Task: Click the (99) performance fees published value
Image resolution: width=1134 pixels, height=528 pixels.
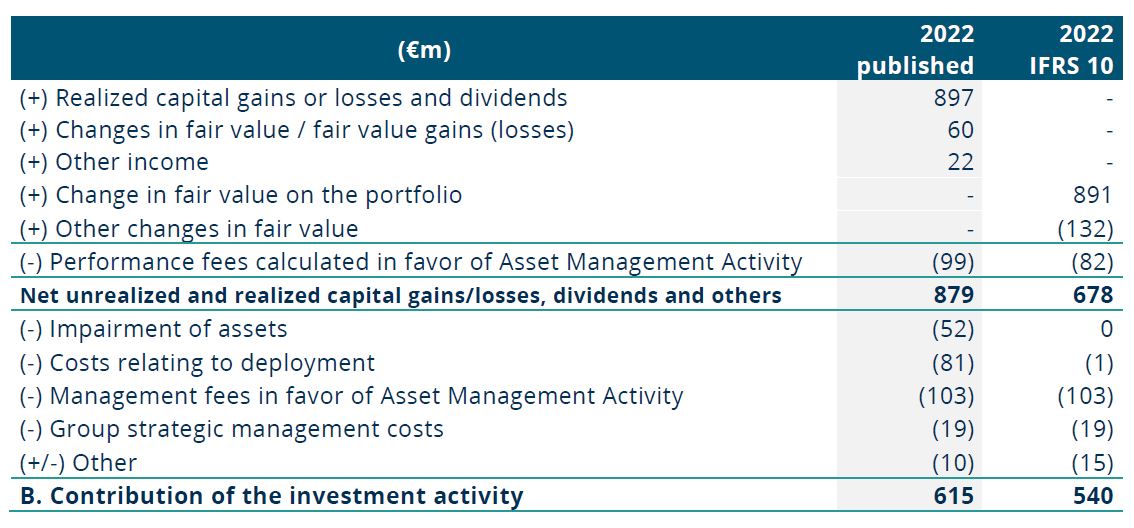Action: click(951, 262)
